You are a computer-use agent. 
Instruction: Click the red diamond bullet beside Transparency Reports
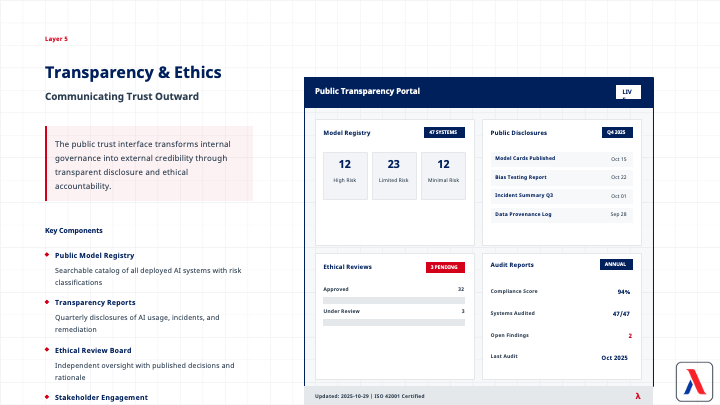47,302
